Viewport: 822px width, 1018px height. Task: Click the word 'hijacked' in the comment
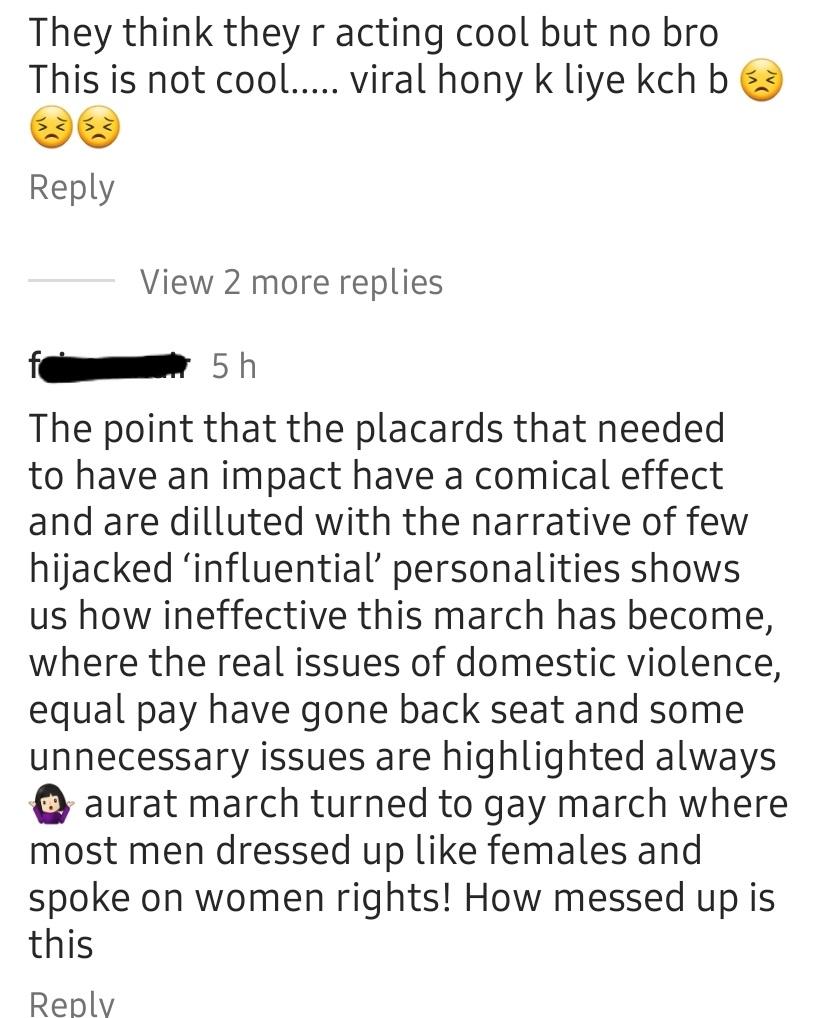(x=101, y=569)
